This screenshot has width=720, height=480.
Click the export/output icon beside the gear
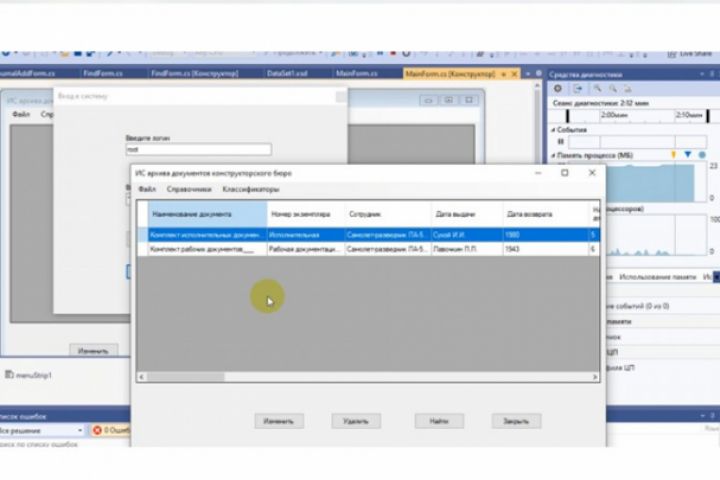(x=578, y=89)
